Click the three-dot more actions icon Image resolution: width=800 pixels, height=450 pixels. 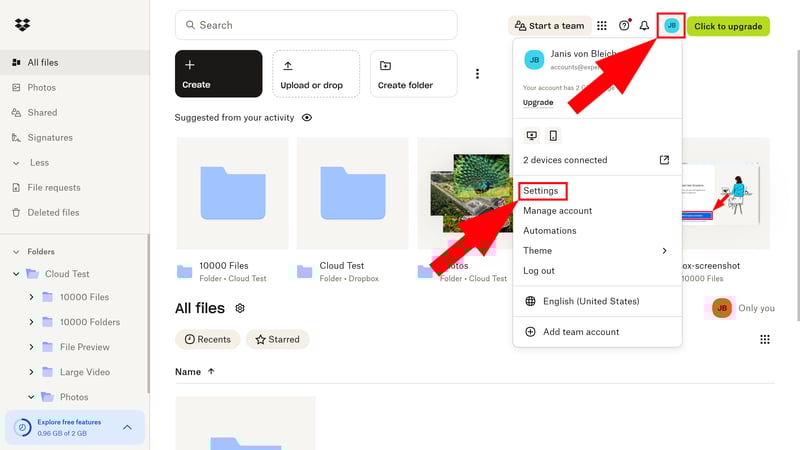pos(478,74)
